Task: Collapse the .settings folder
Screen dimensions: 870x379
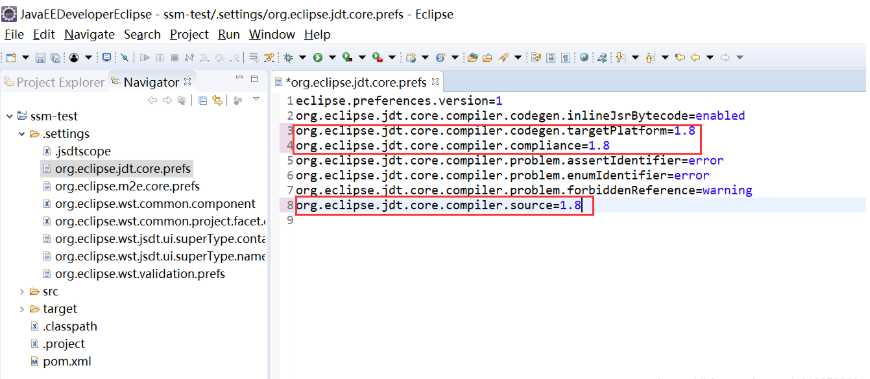Action: (22, 134)
